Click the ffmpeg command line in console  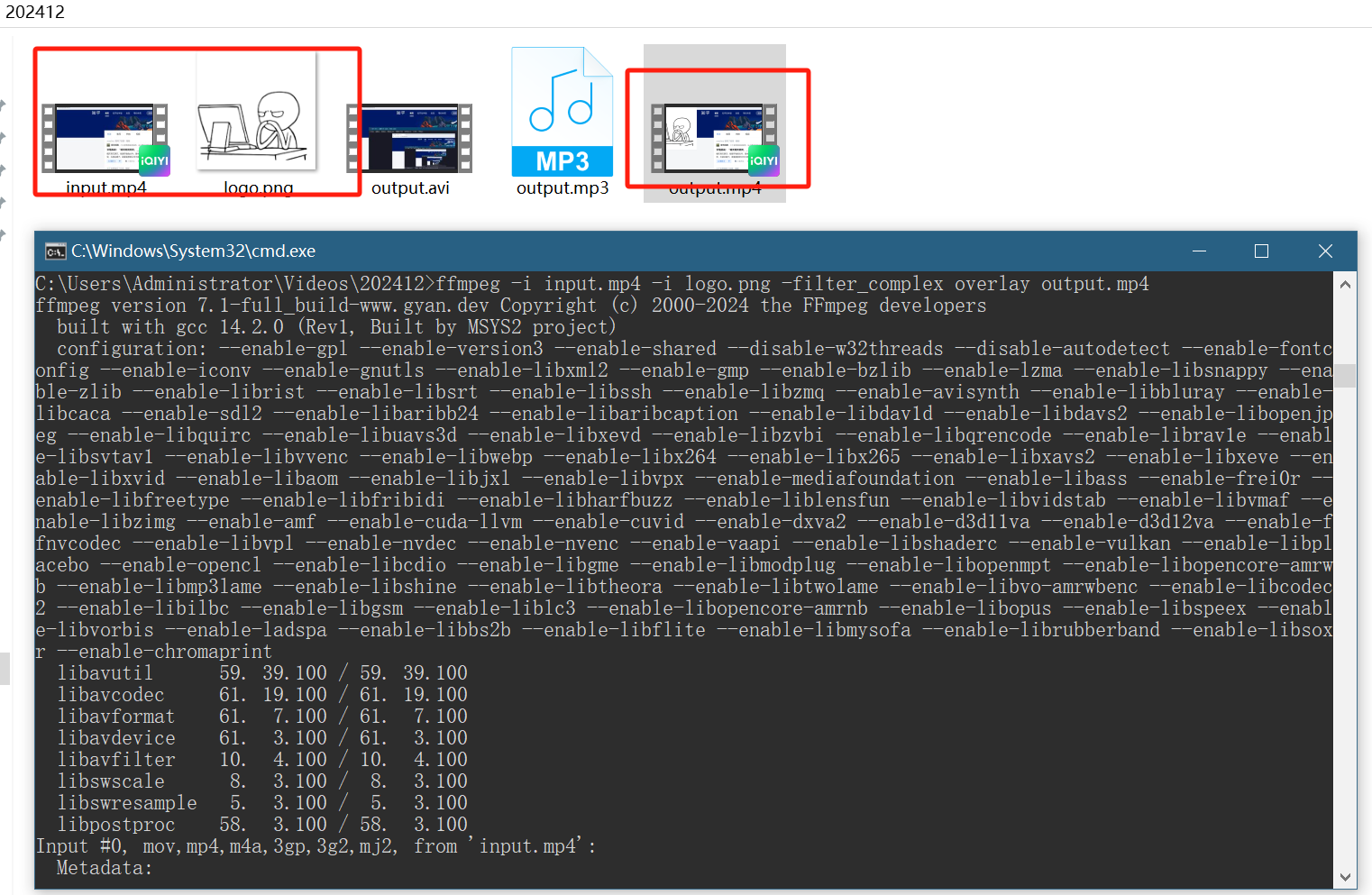coord(591,284)
